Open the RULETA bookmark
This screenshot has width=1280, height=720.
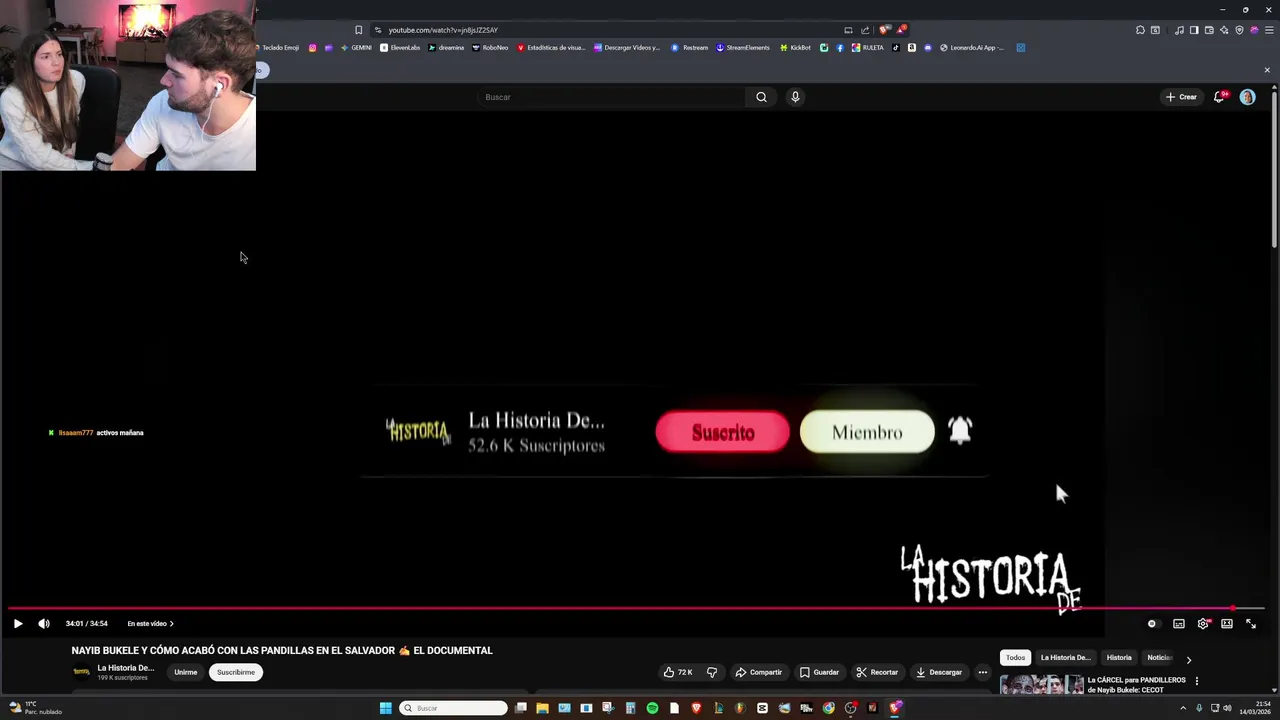868,48
